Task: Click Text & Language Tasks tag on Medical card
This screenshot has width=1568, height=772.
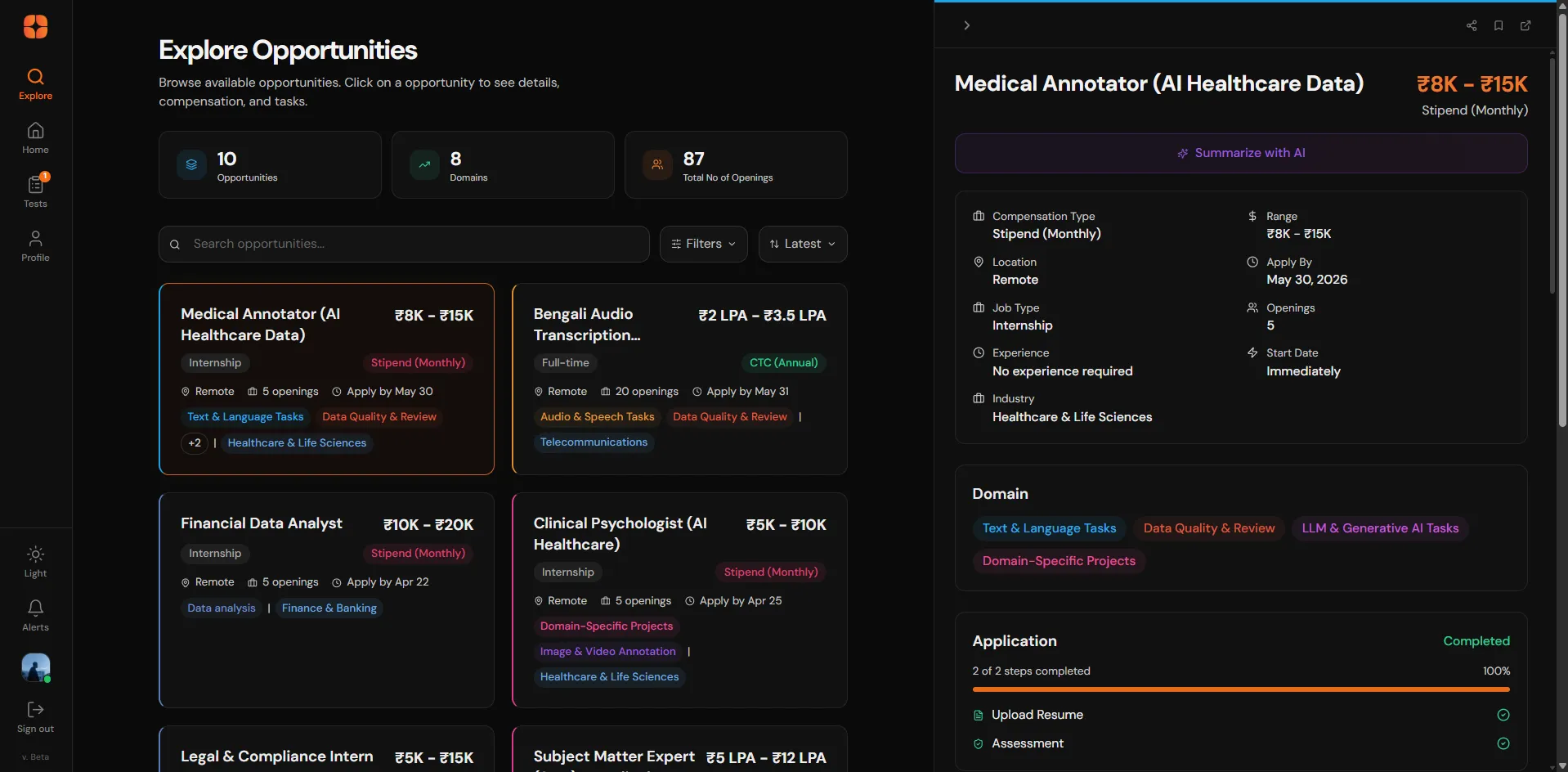Action: tap(245, 417)
